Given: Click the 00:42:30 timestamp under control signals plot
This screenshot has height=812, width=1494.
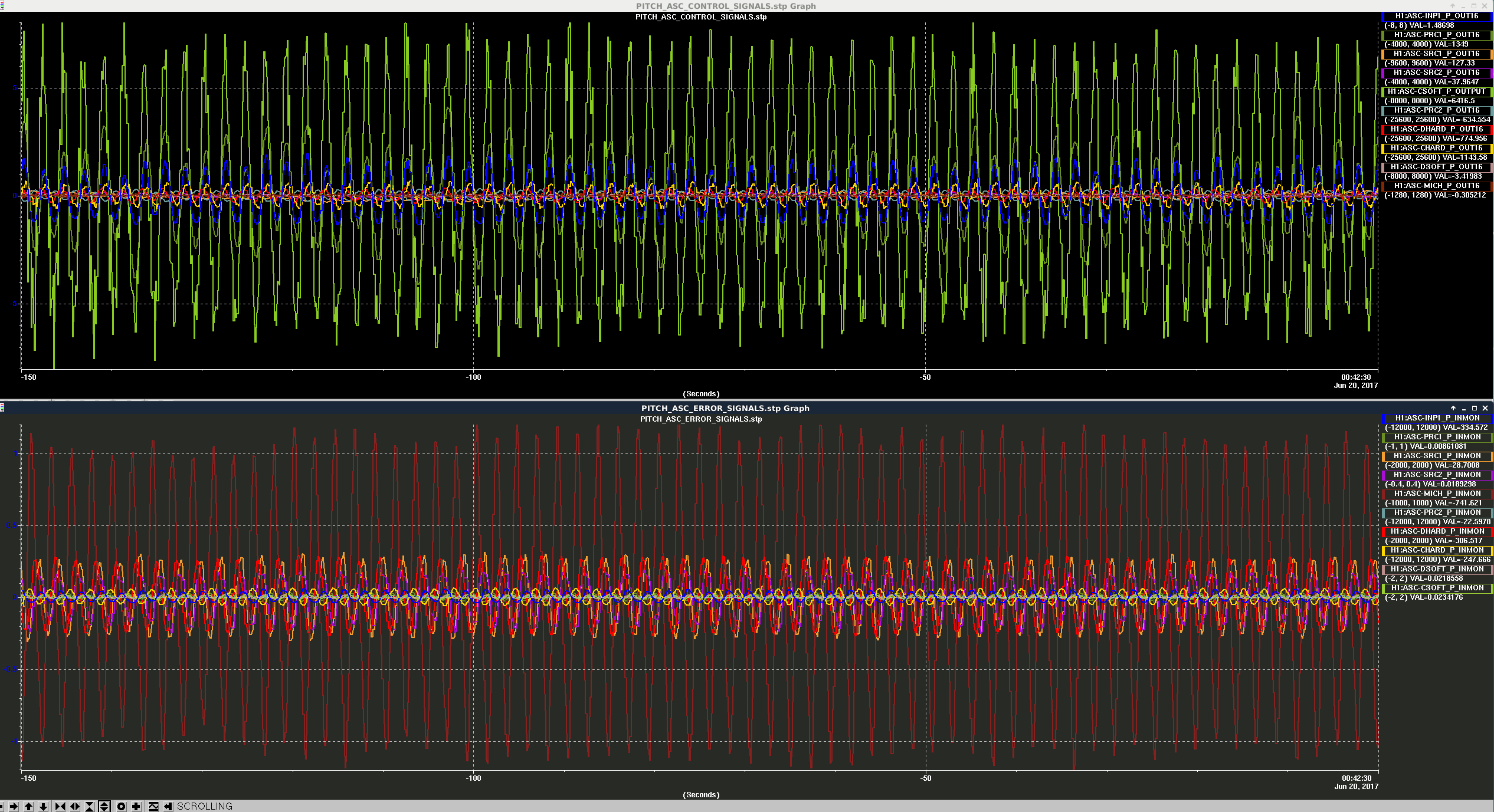Looking at the screenshot, I should click(x=1356, y=377).
